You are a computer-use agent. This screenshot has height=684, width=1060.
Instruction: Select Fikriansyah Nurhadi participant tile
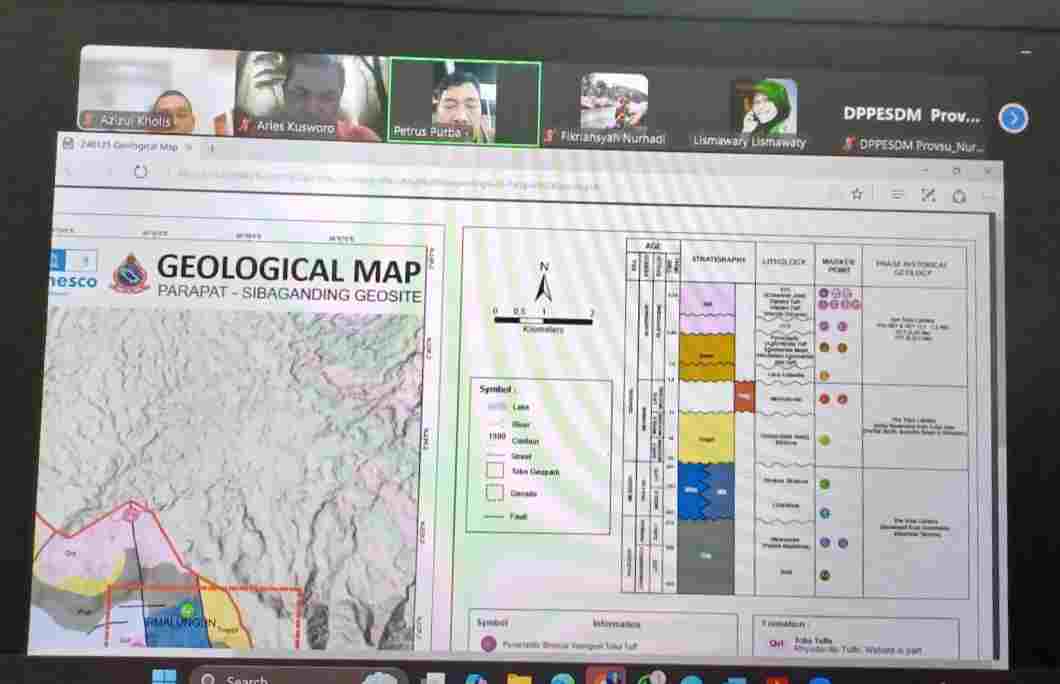[x=613, y=108]
